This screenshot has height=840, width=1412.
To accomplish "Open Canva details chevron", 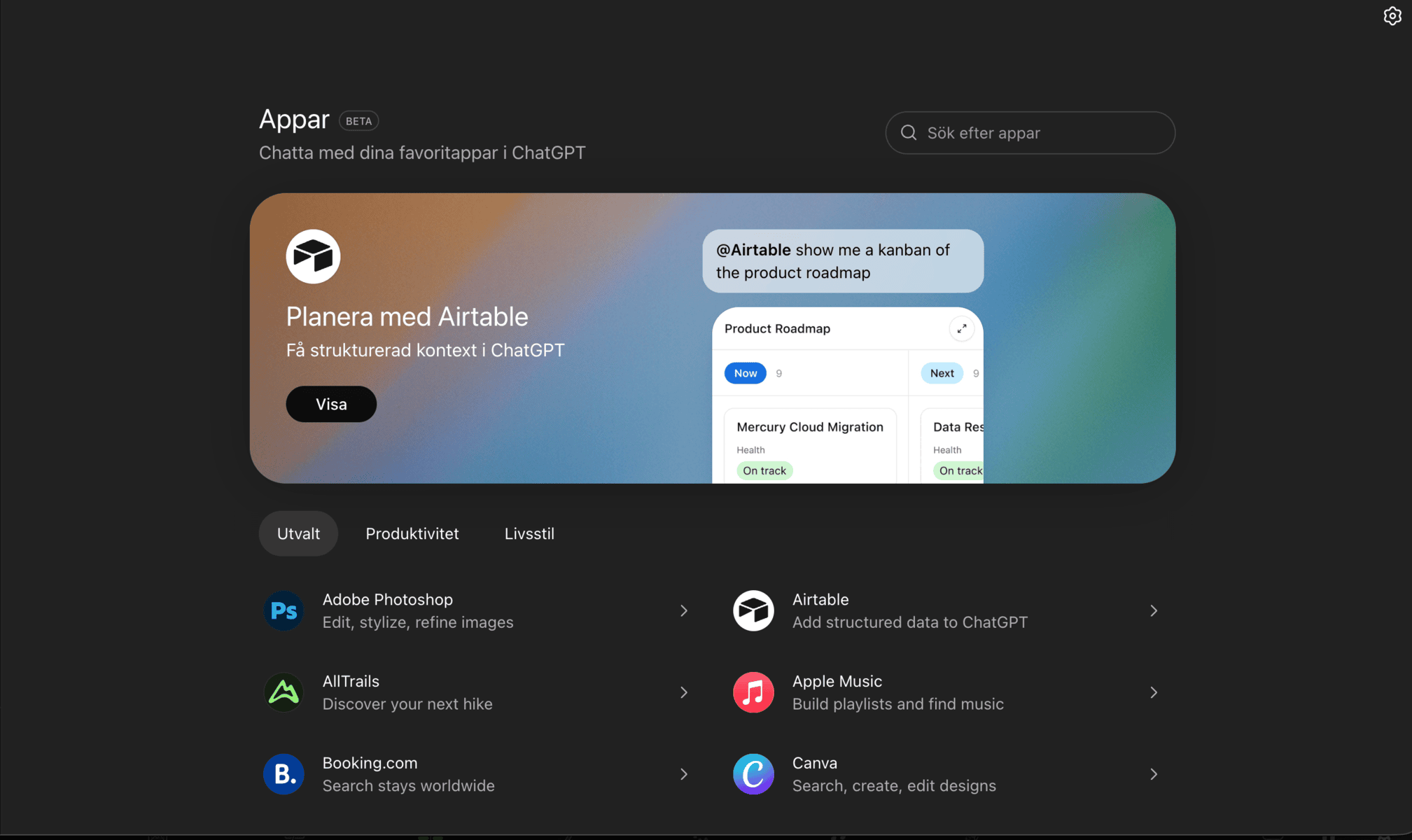I will point(1154,774).
